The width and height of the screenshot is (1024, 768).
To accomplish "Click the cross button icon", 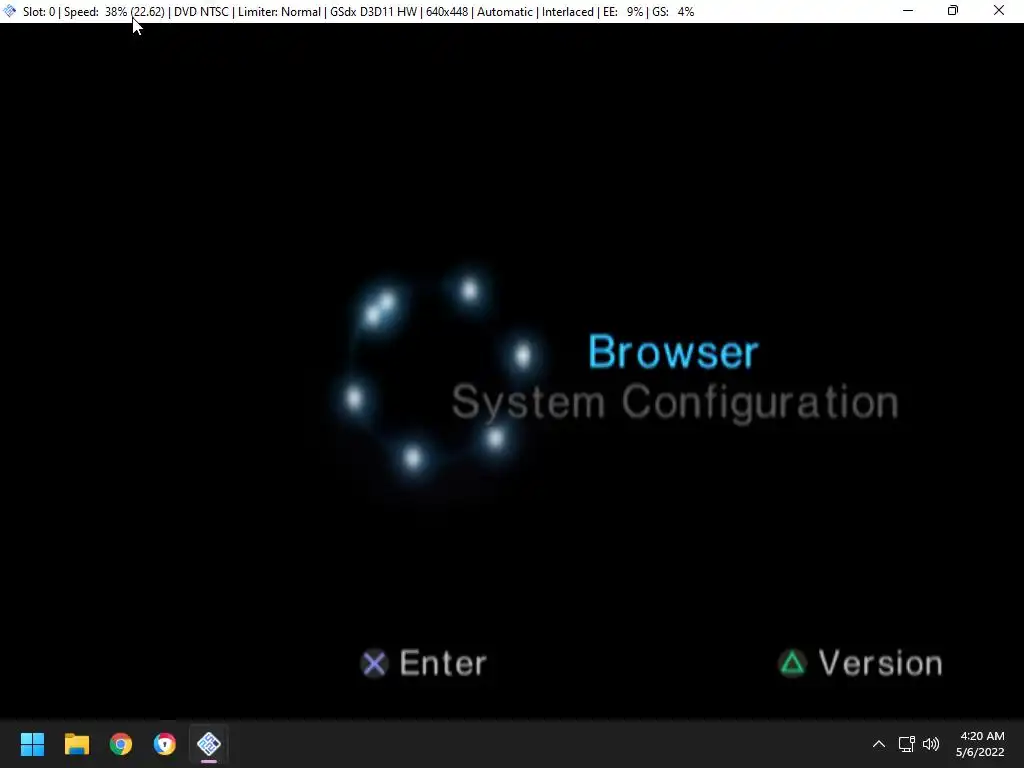I will click(374, 664).
